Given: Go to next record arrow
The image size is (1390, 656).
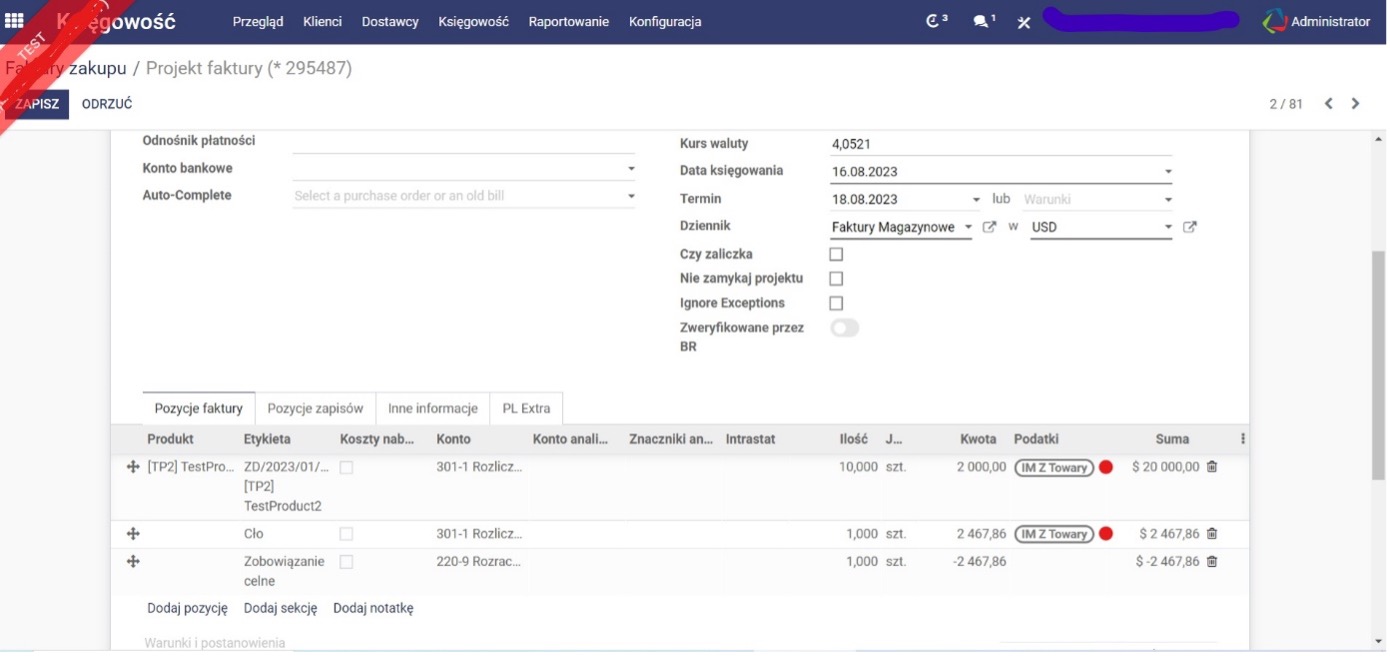Looking at the screenshot, I should click(x=1356, y=104).
